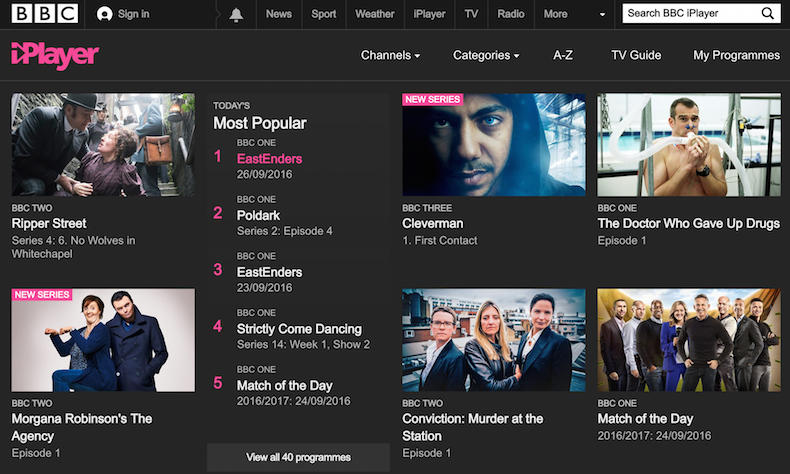Image resolution: width=790 pixels, height=474 pixels.
Task: Click Match of the Day title under thumbnail
Action: pos(645,419)
